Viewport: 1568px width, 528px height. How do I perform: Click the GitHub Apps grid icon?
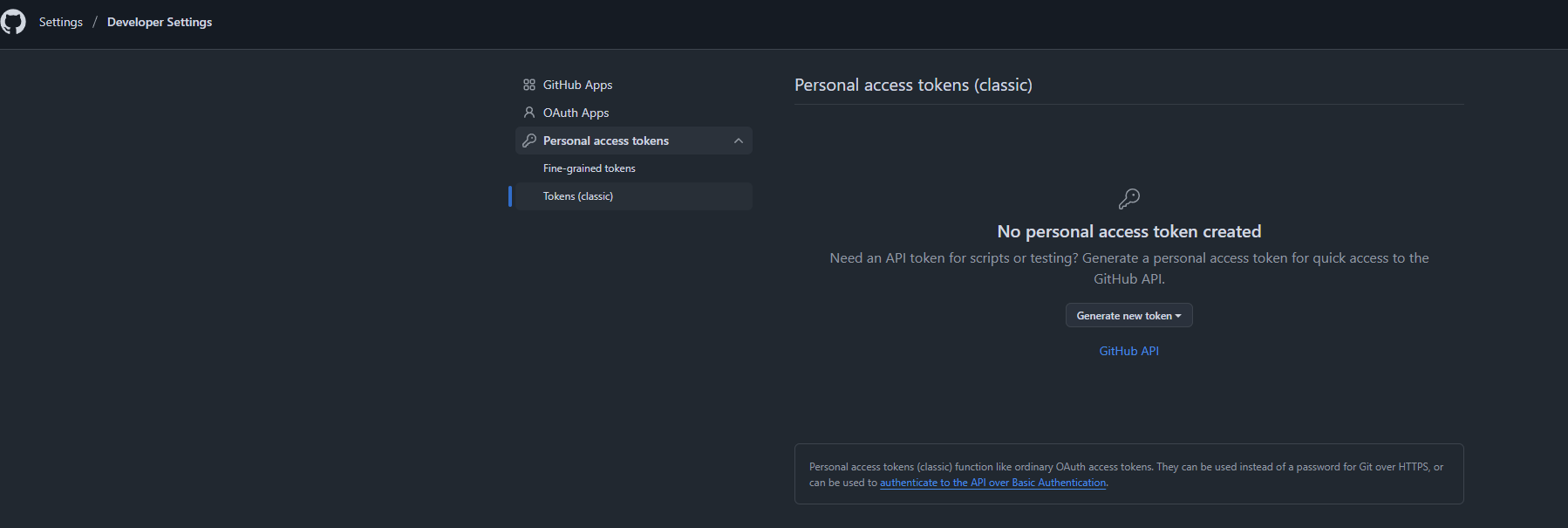coord(529,85)
